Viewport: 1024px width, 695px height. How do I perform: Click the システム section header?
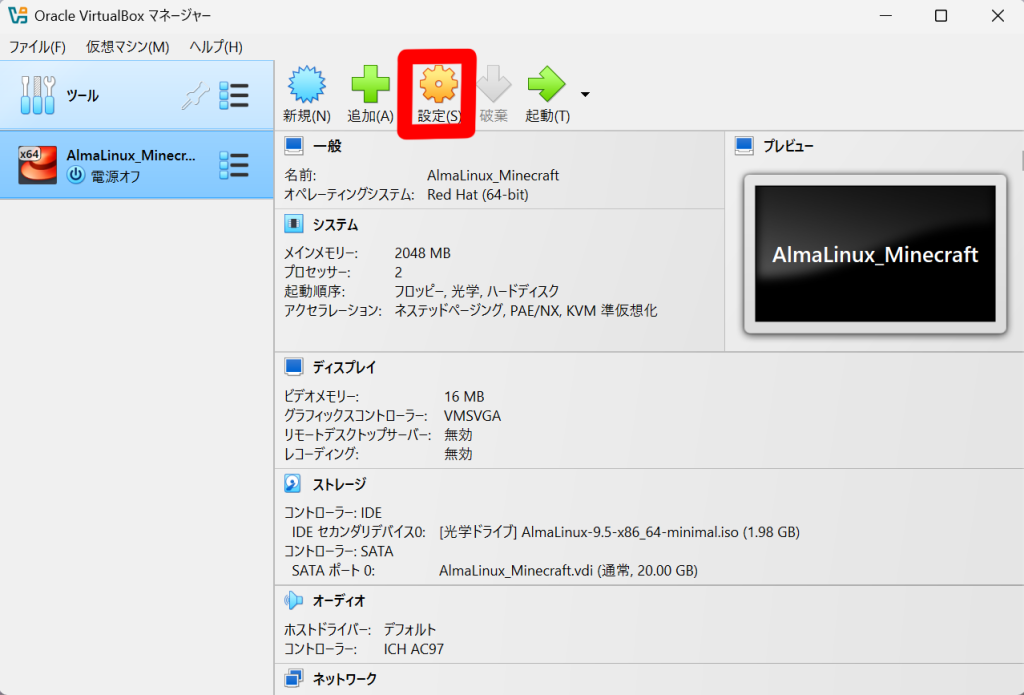[x=335, y=225]
